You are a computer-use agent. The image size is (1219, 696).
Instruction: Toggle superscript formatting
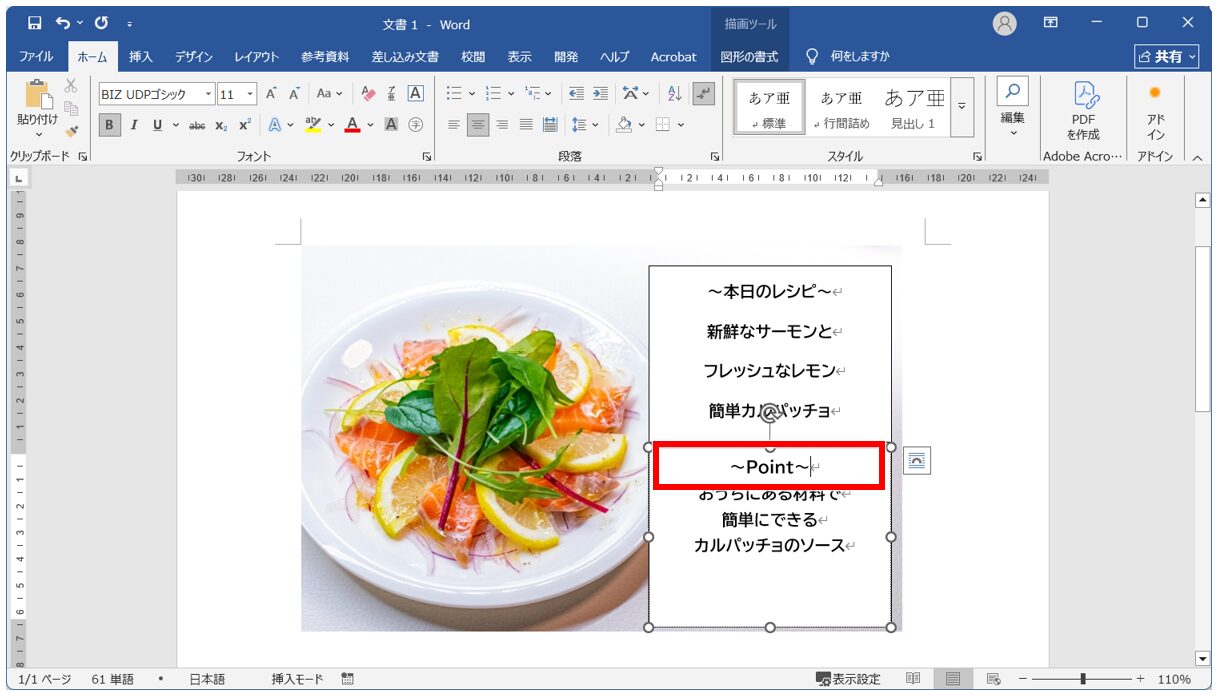click(x=245, y=125)
